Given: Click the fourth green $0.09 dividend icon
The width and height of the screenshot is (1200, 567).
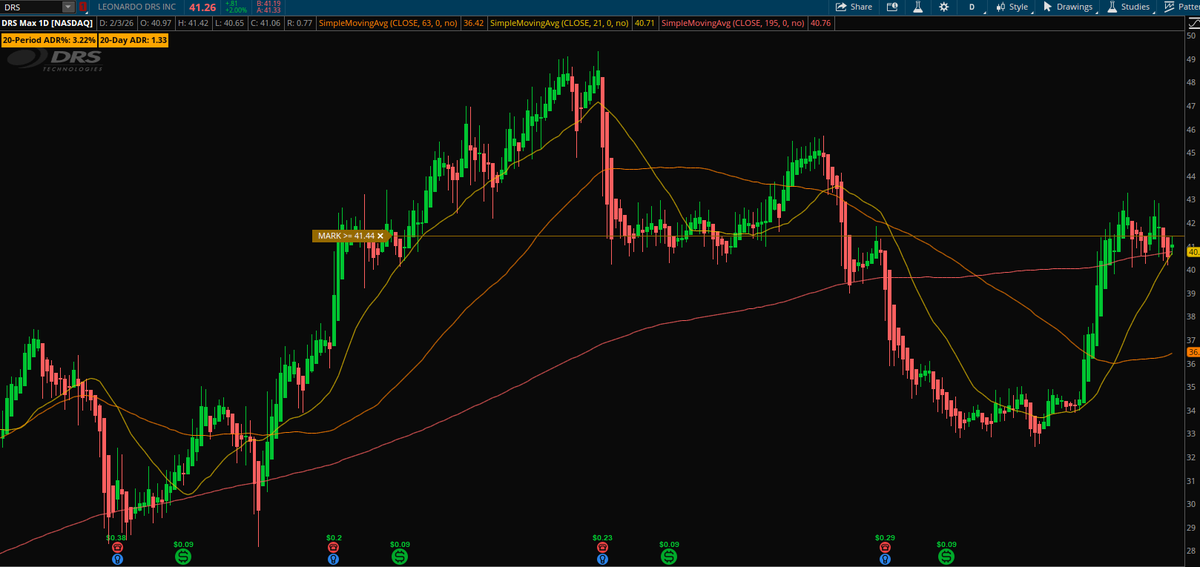Looking at the screenshot, I should 946,555.
